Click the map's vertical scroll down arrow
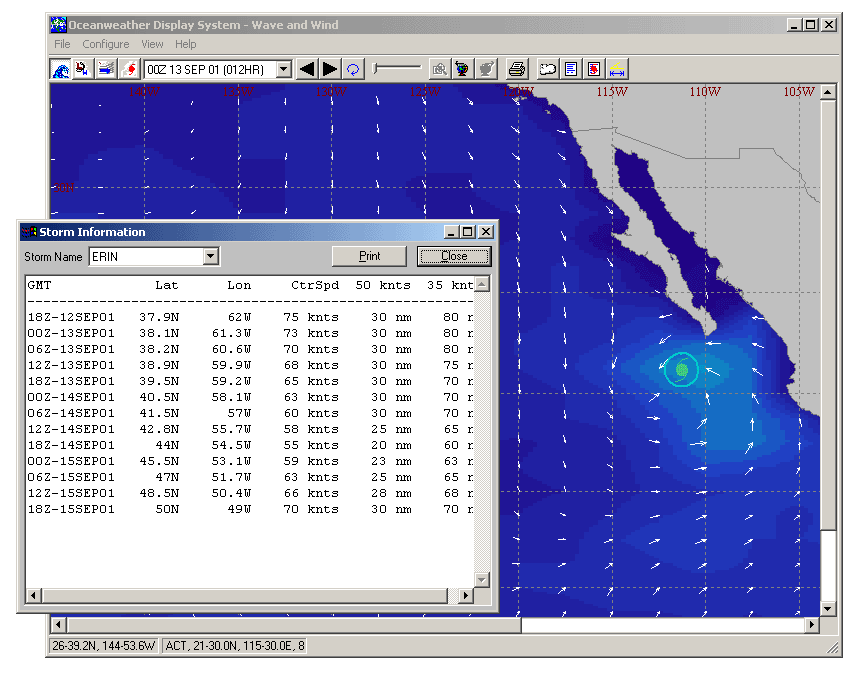Image resolution: width=862 pixels, height=678 pixels. (x=828, y=608)
